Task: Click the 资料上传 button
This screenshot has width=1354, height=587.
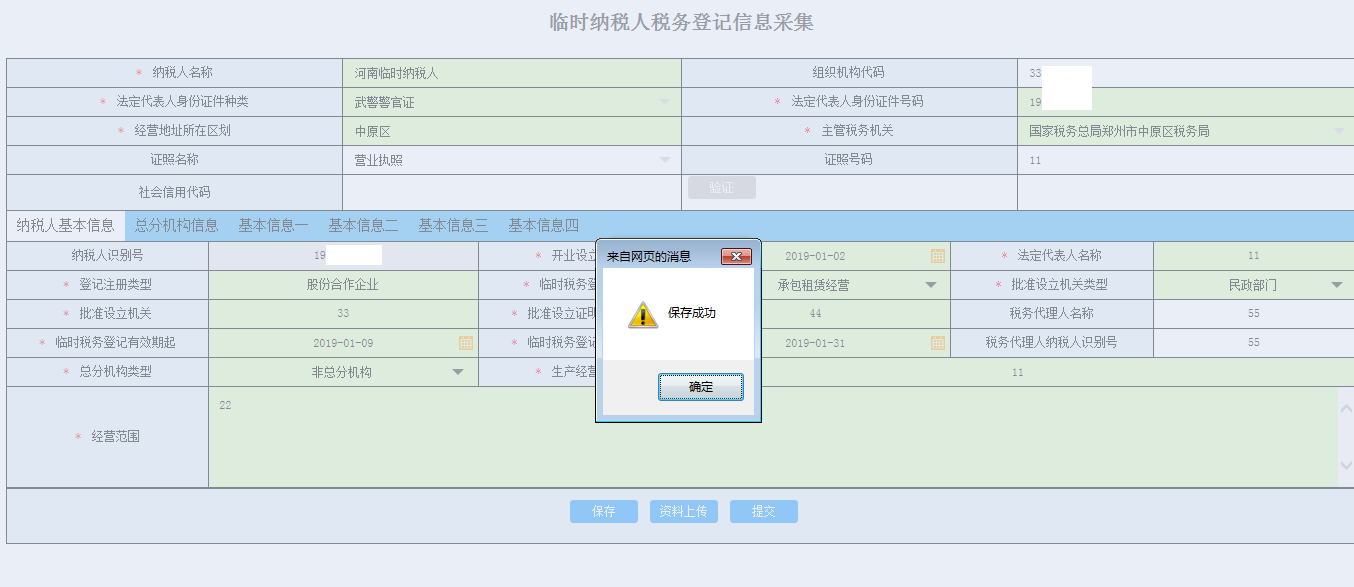Action: [x=684, y=511]
